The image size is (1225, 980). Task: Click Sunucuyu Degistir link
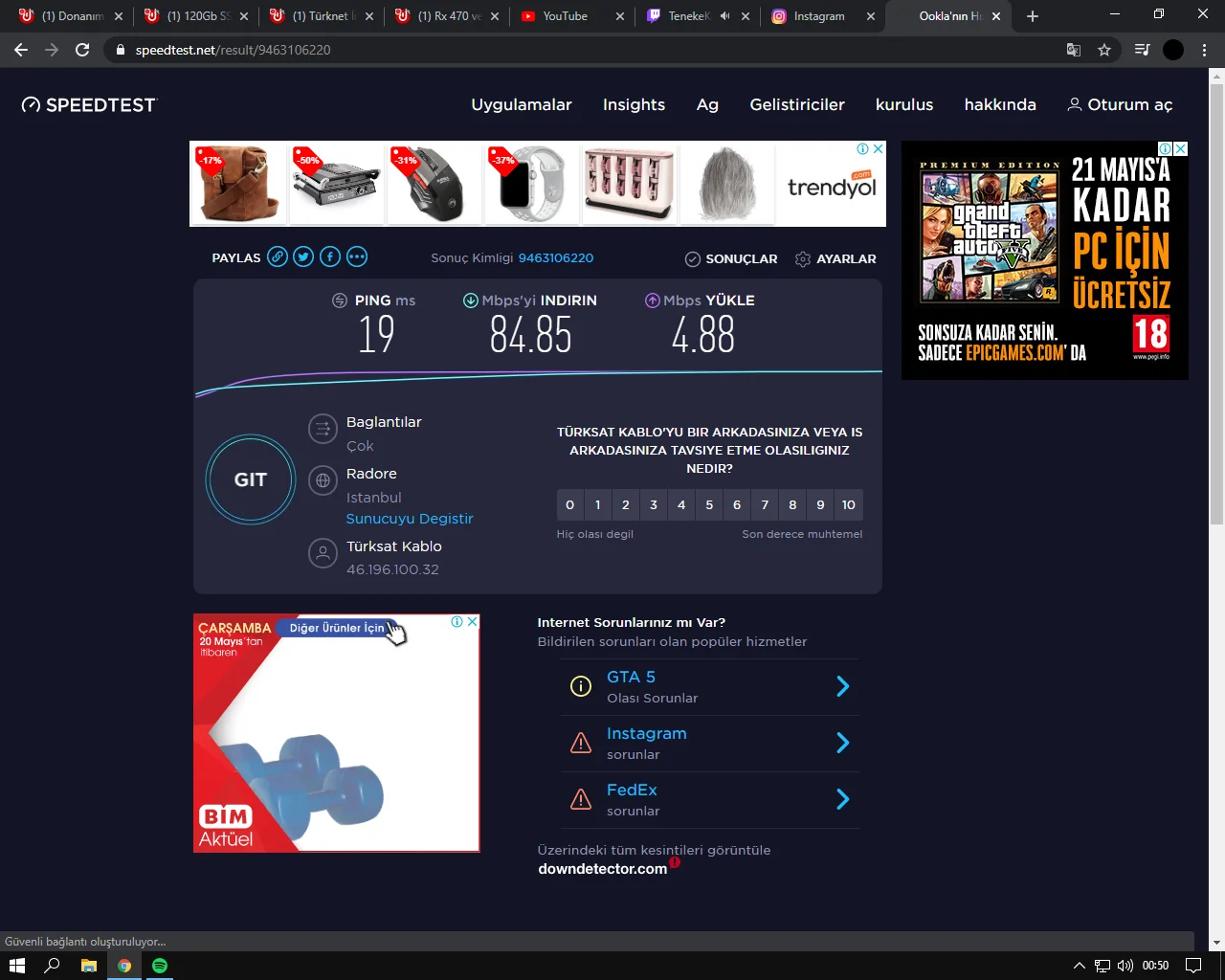(x=410, y=519)
